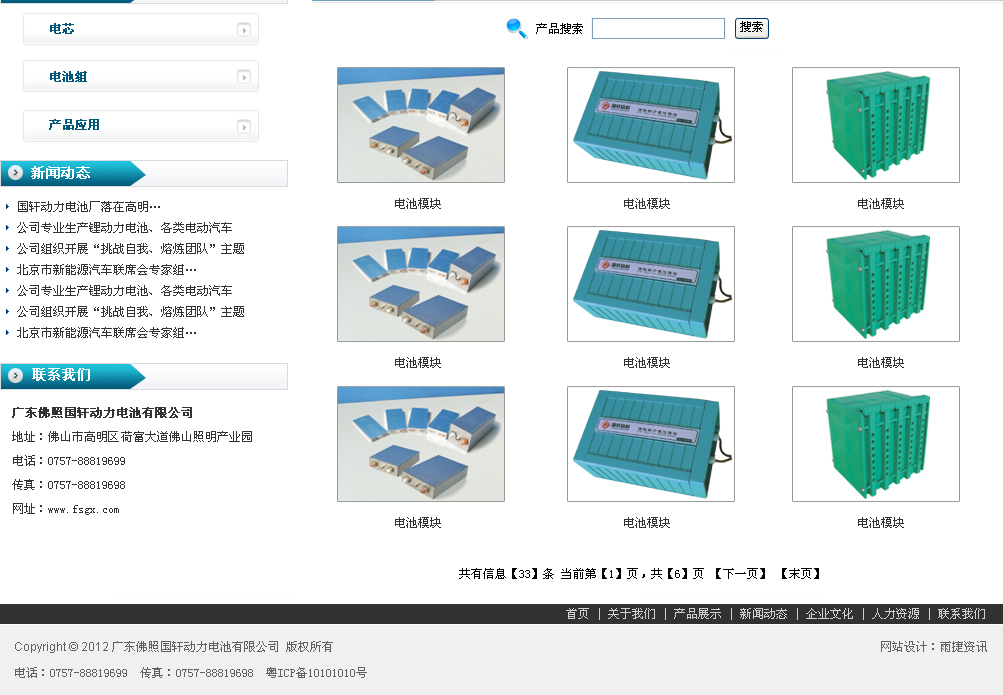Click the magnifier icon beside 产品搜索
1003x695 pixels.
click(x=516, y=29)
